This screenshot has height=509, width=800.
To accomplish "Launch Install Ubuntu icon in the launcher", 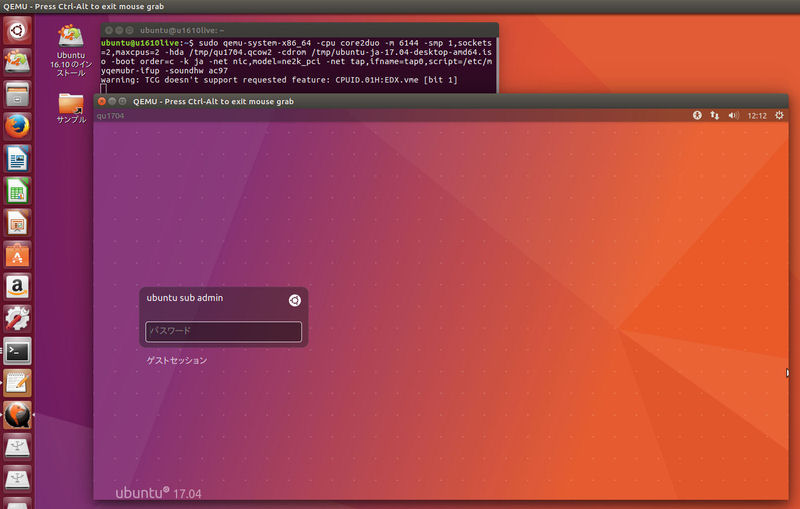I will (x=17, y=62).
